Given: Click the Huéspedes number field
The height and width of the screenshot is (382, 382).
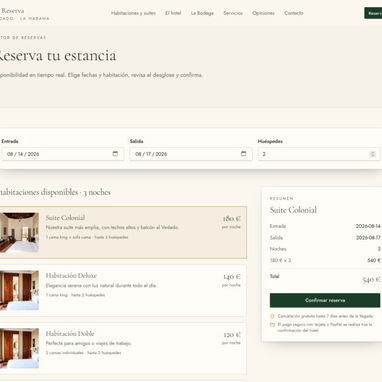Looking at the screenshot, I should click(x=319, y=154).
